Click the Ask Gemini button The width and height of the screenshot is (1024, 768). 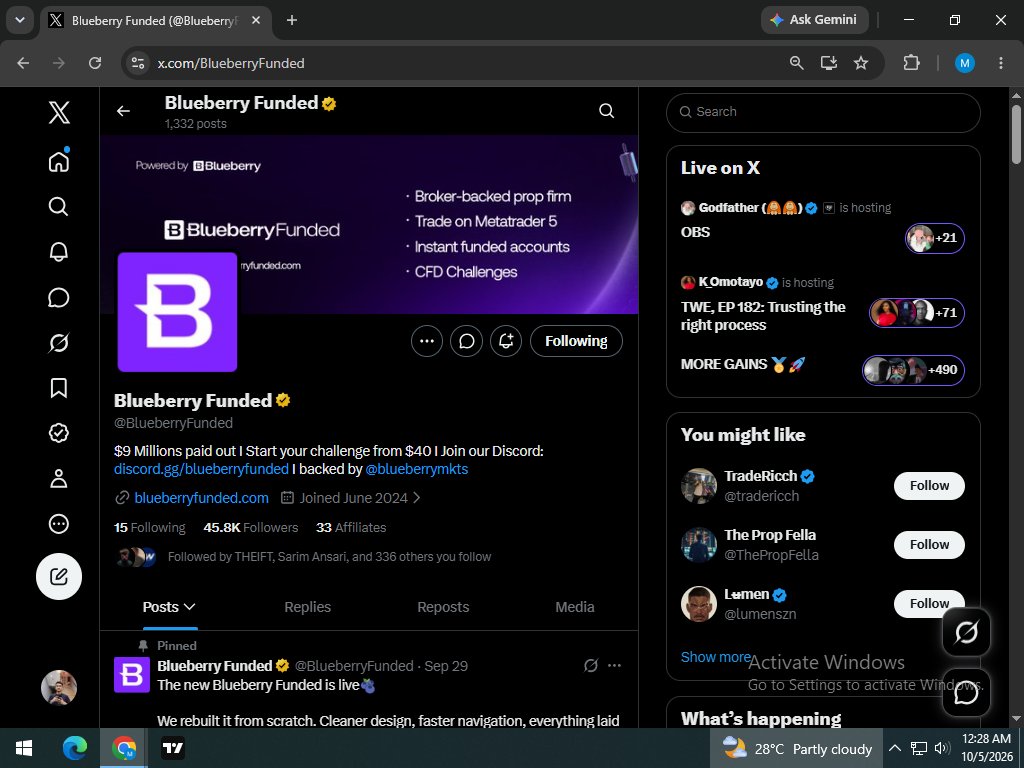[814, 20]
